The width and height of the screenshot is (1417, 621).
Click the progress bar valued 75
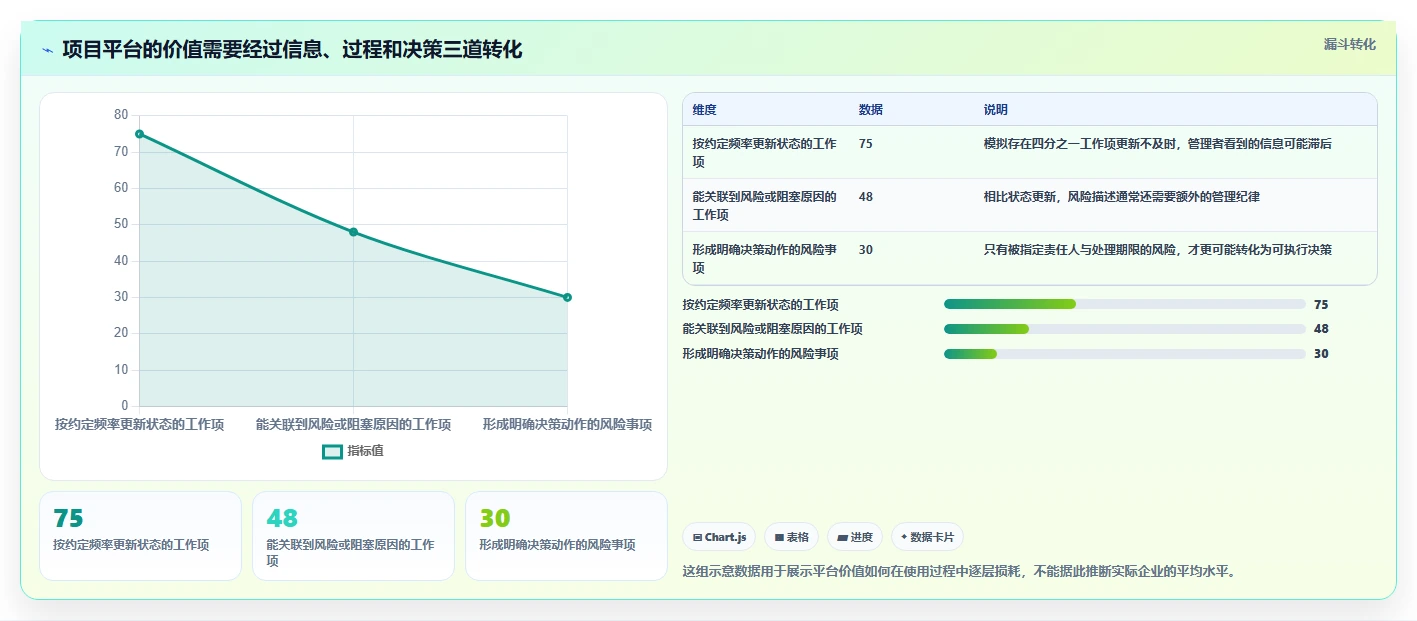coord(1125,304)
